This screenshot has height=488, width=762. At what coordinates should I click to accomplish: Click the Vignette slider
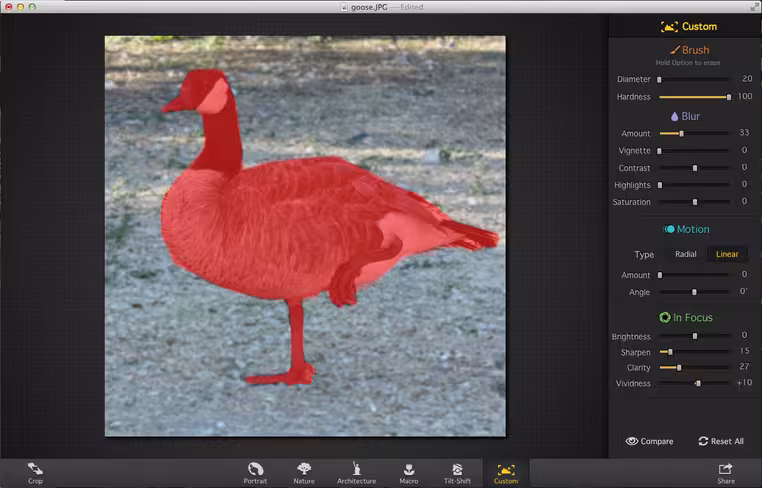click(x=694, y=151)
